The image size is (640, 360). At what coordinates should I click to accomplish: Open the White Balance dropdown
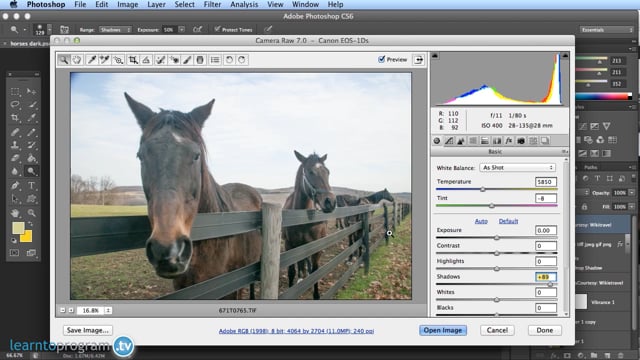[517, 168]
